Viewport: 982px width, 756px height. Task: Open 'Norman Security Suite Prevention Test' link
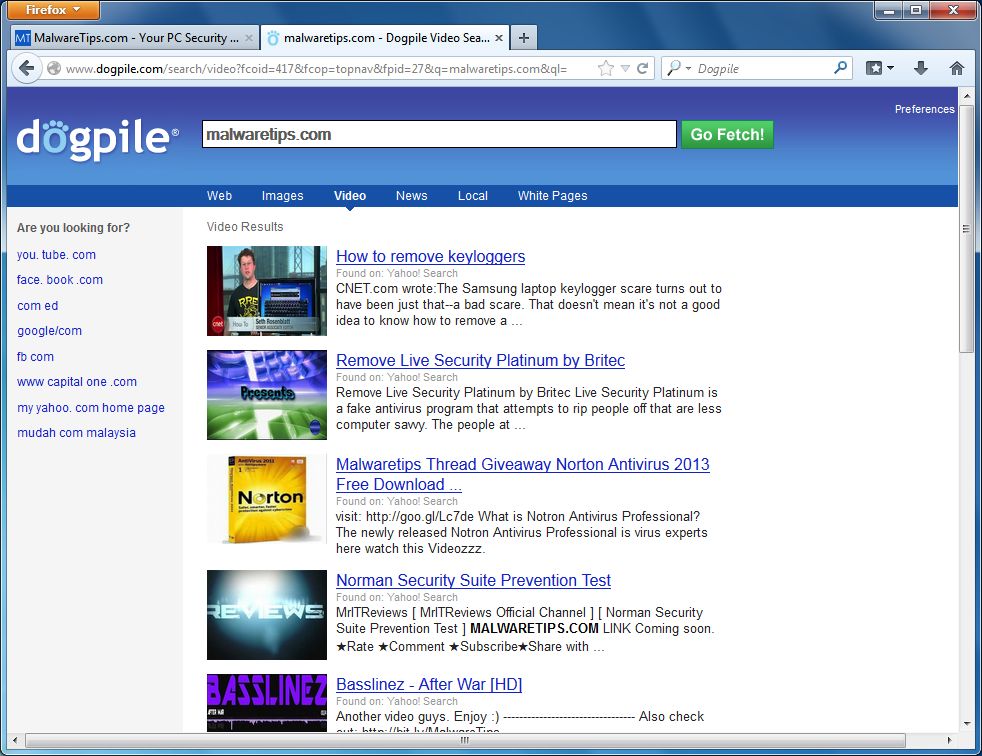[x=473, y=580]
